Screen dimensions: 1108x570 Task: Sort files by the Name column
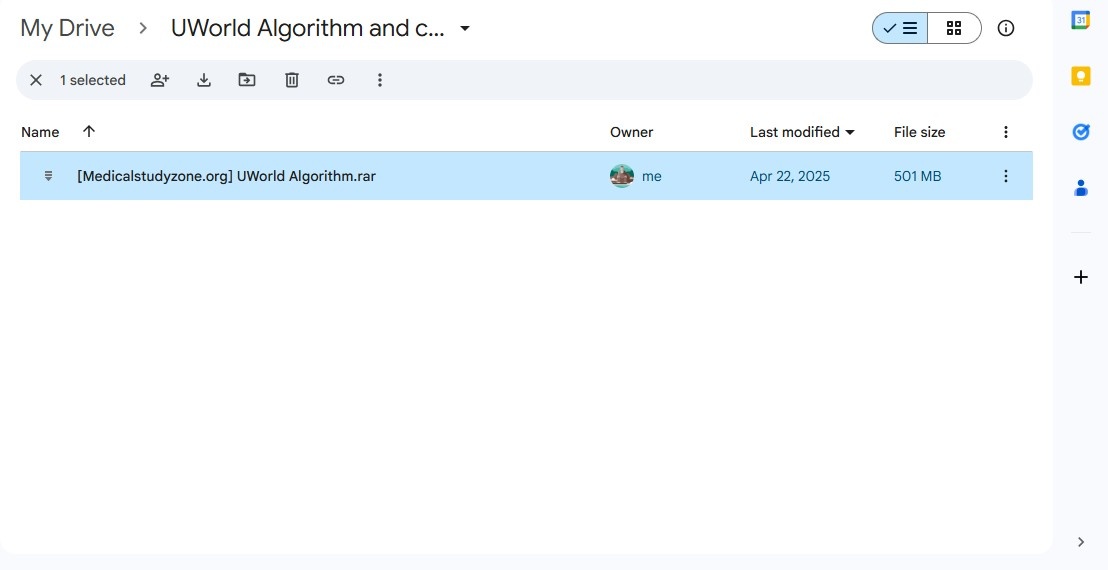(40, 132)
